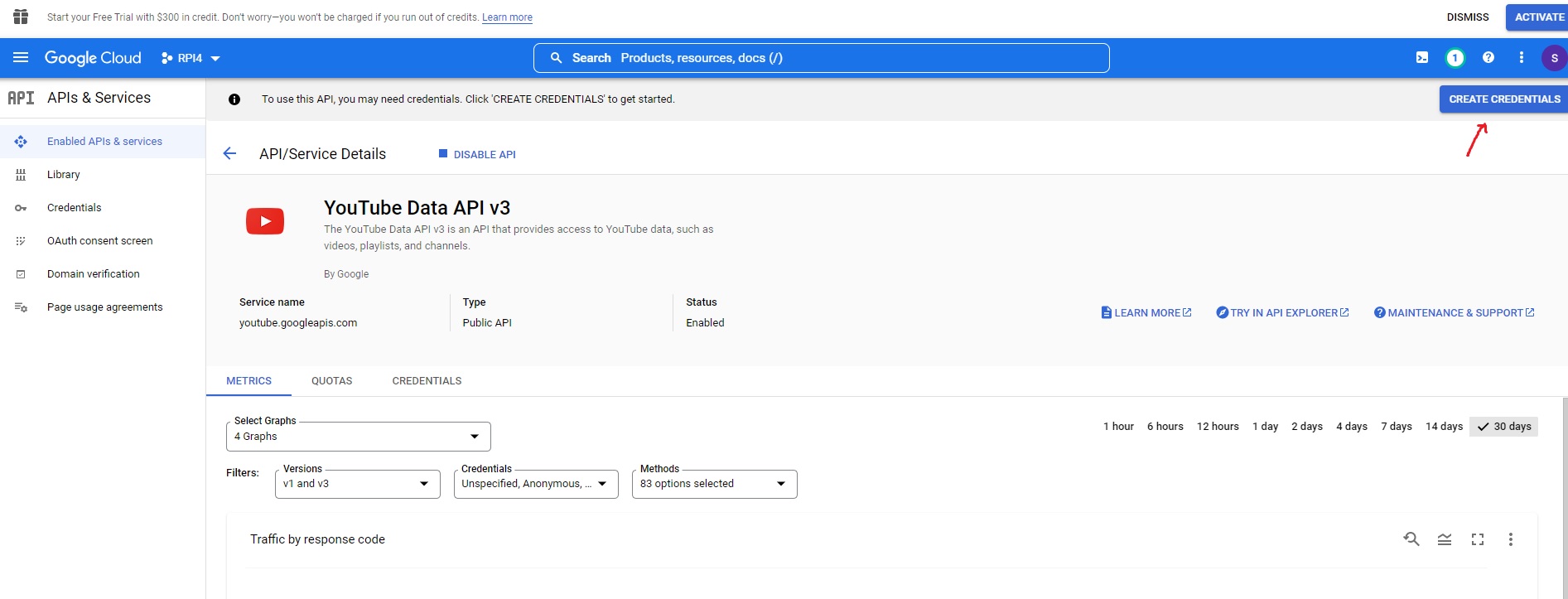Image resolution: width=1568 pixels, height=599 pixels.
Task: Open Domain verification in sidebar
Action: (103, 274)
